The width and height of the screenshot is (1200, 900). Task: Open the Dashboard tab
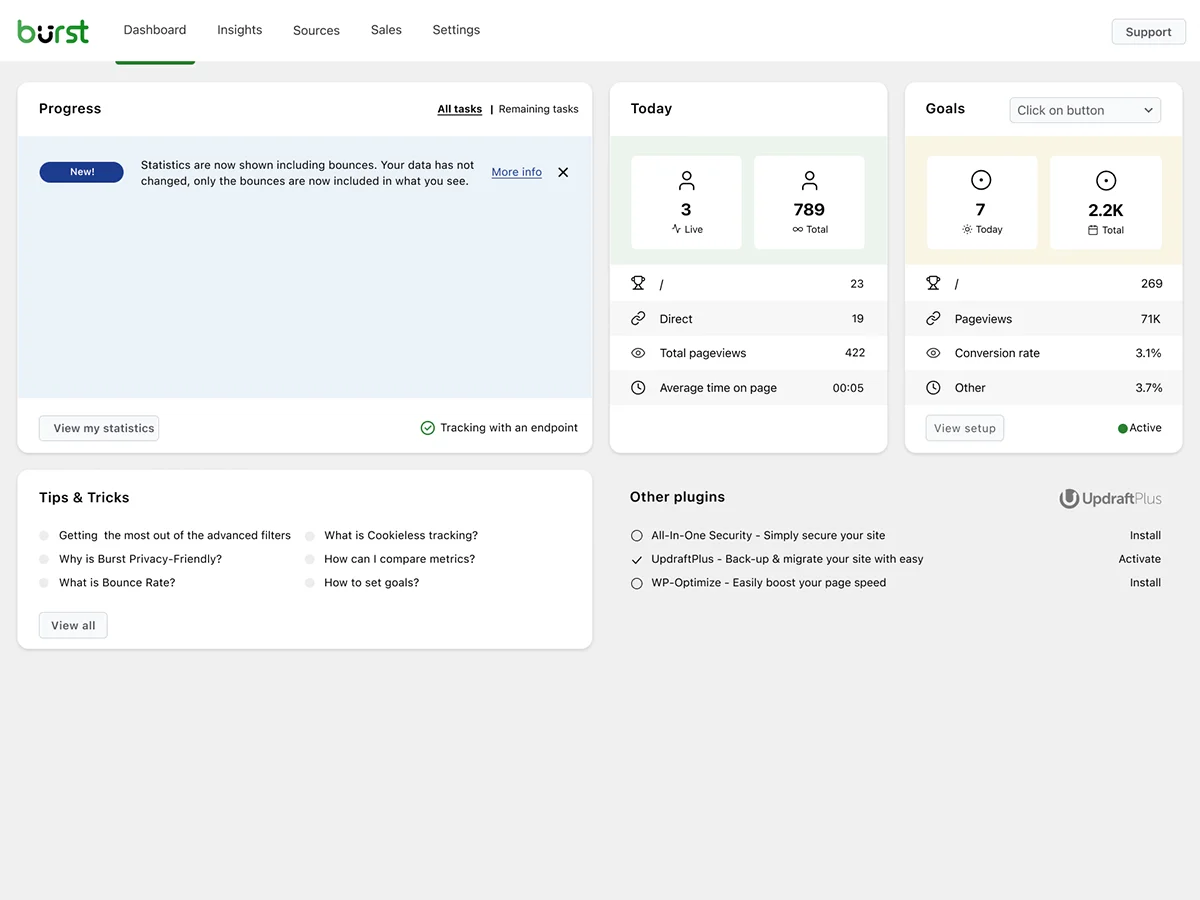(x=155, y=30)
